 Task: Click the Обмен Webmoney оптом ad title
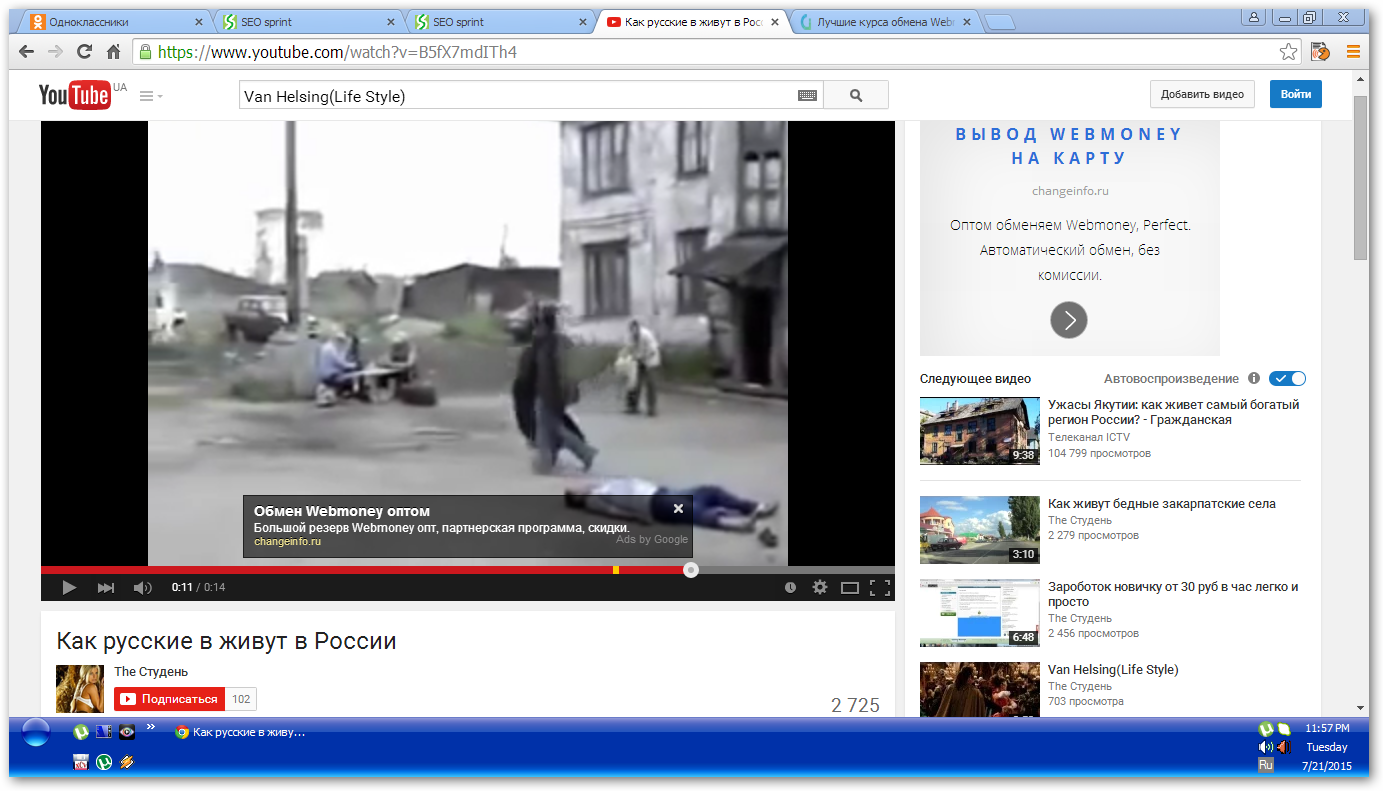(342, 511)
